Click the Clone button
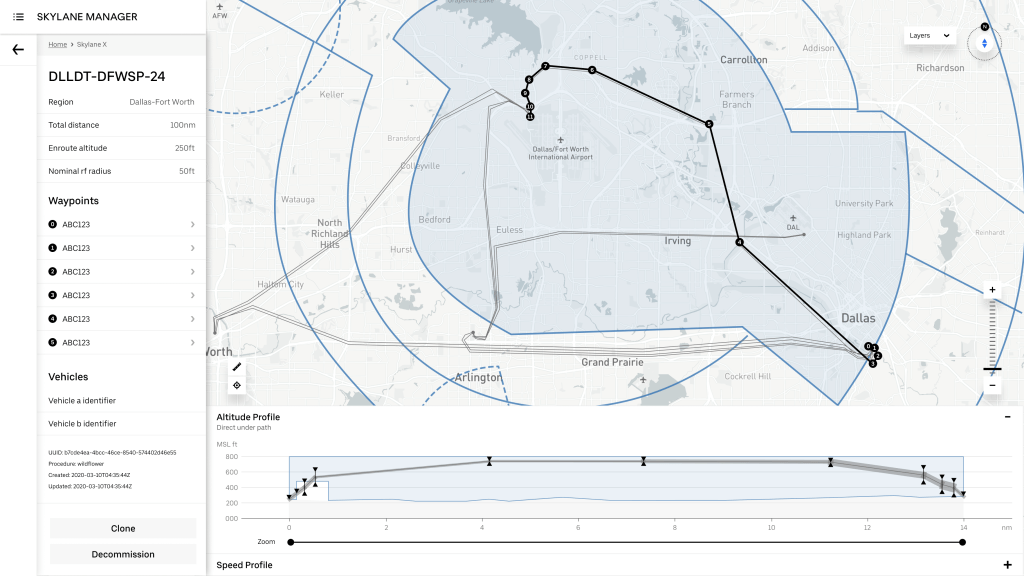 (123, 528)
